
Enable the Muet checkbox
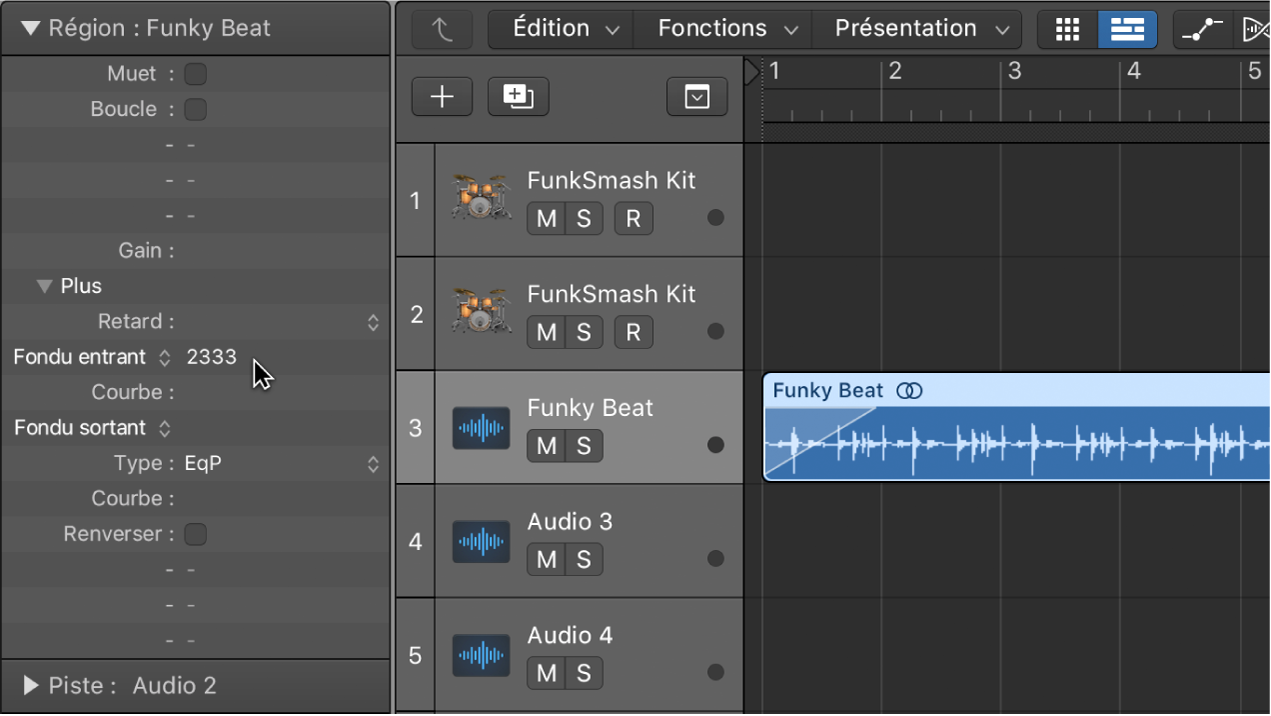click(196, 74)
